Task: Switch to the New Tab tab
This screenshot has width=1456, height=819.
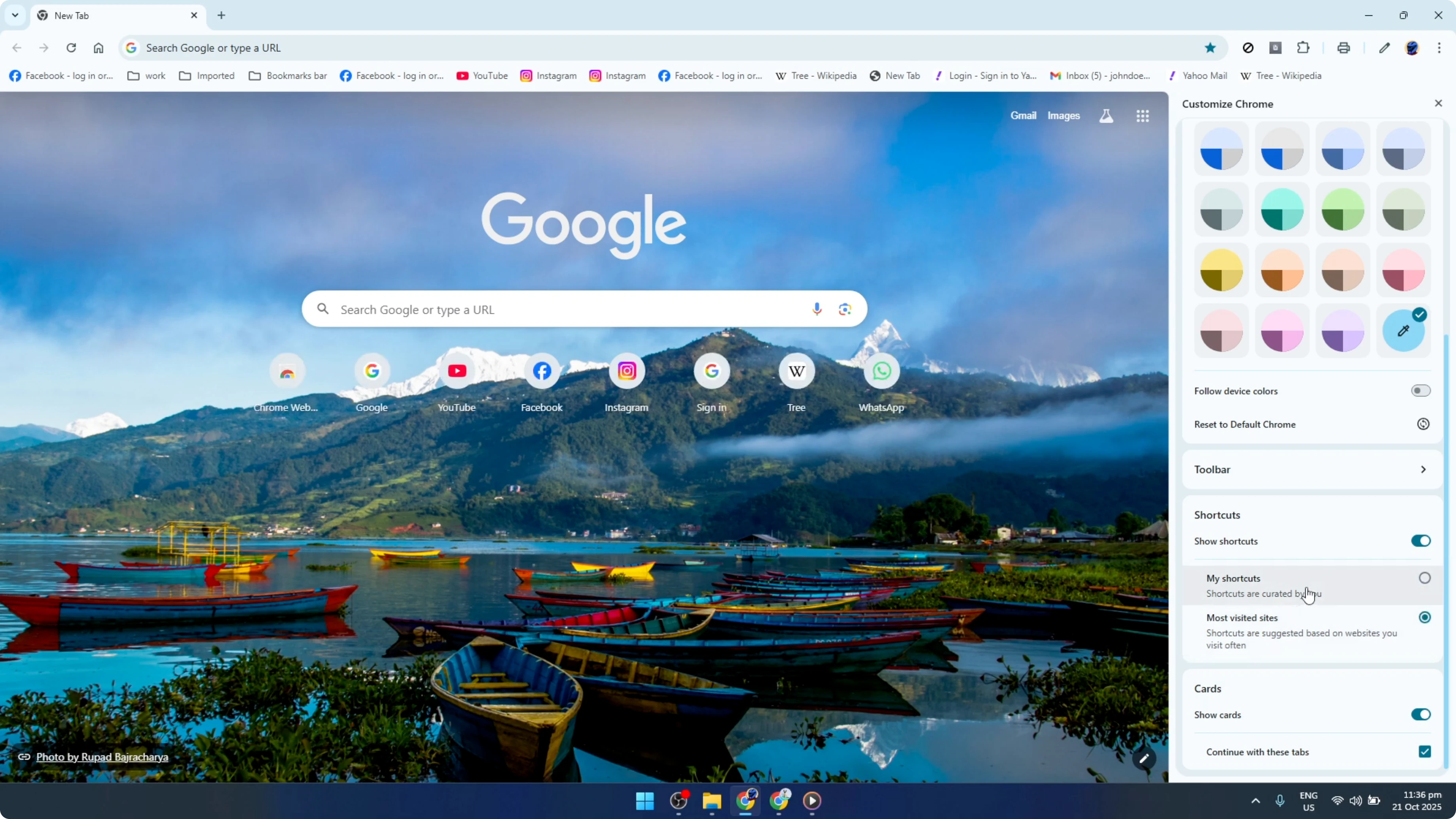Action: [x=118, y=15]
